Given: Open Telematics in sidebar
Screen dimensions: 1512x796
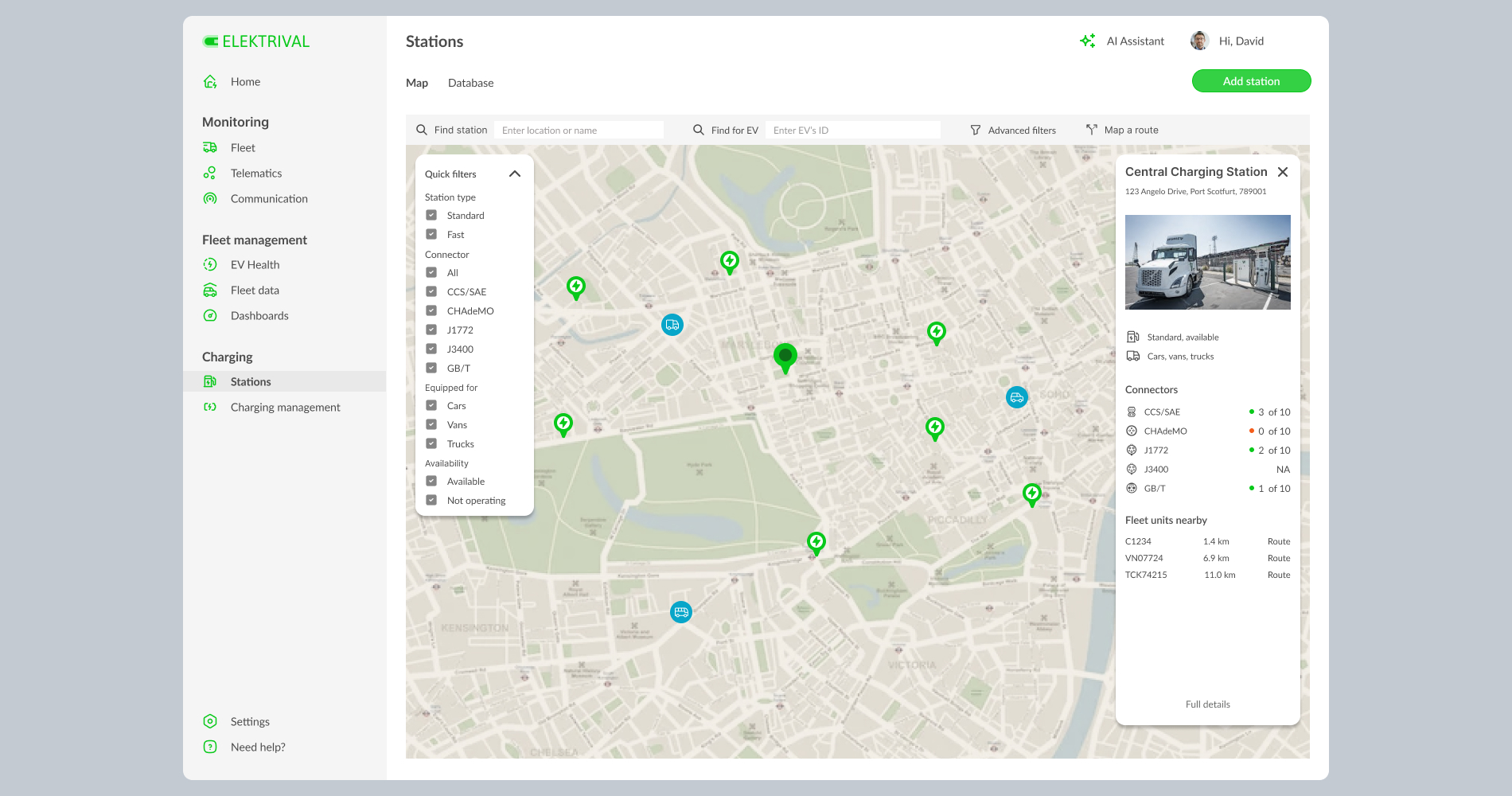Looking at the screenshot, I should pyautogui.click(x=256, y=173).
